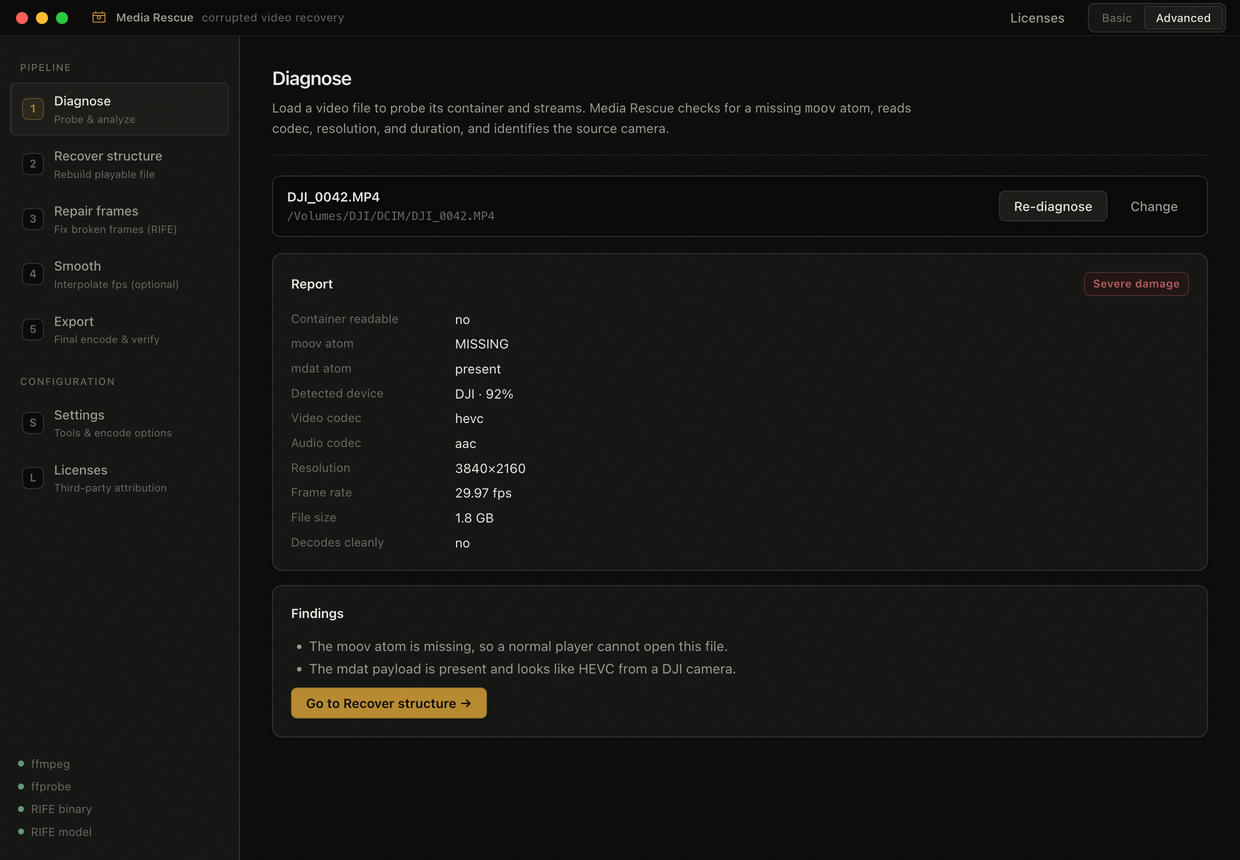
Task: Click the Findings heading
Action: click(317, 613)
